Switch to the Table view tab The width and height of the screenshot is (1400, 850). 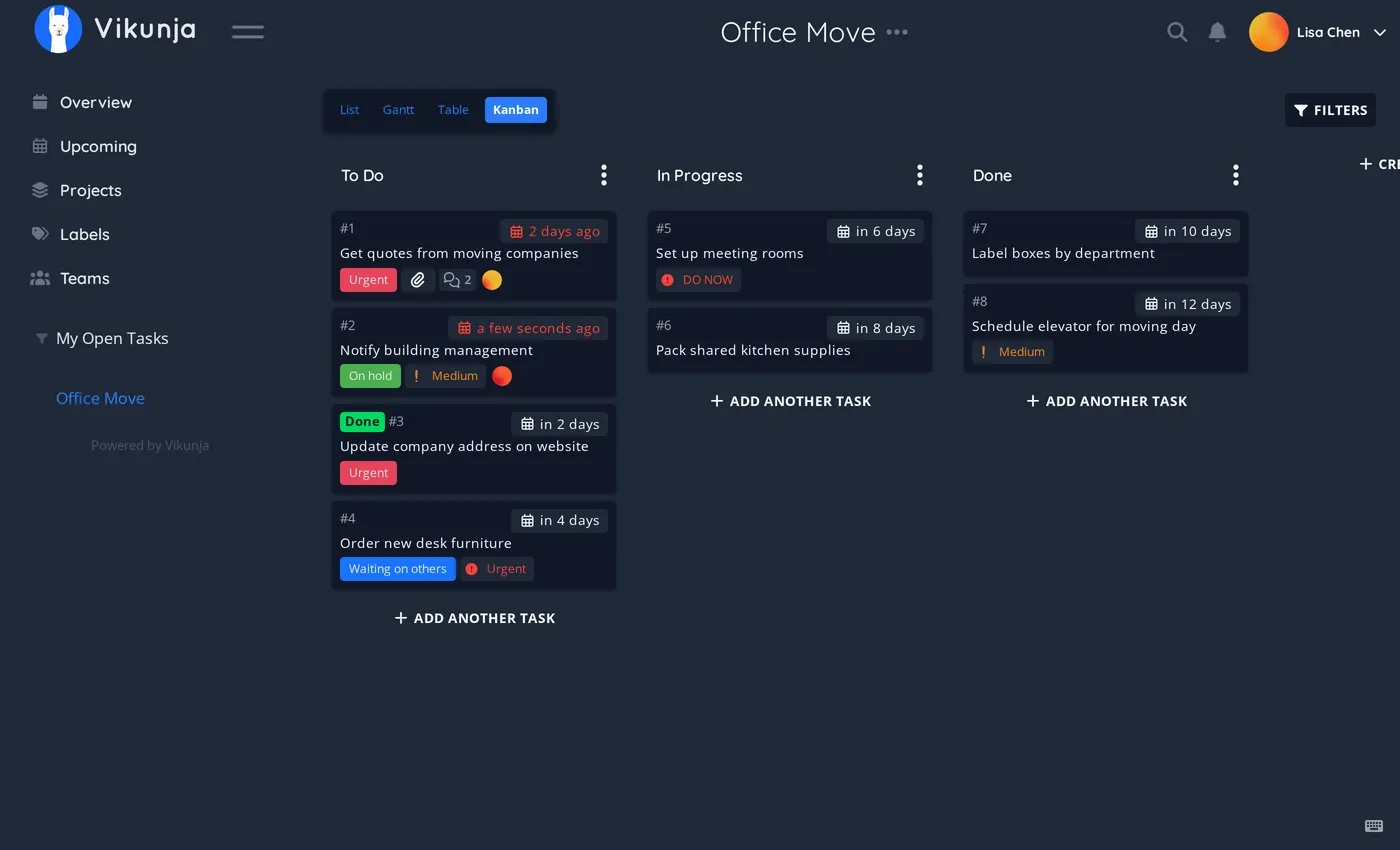453,110
